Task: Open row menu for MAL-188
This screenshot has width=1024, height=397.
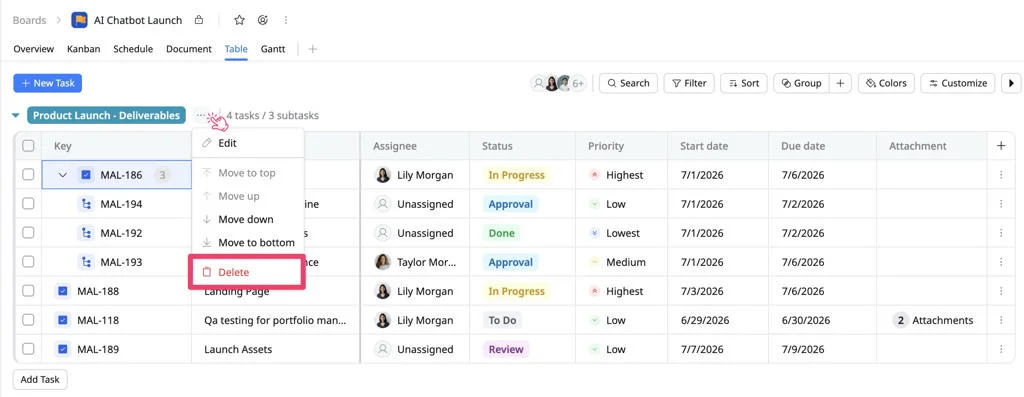Action: (1001, 291)
